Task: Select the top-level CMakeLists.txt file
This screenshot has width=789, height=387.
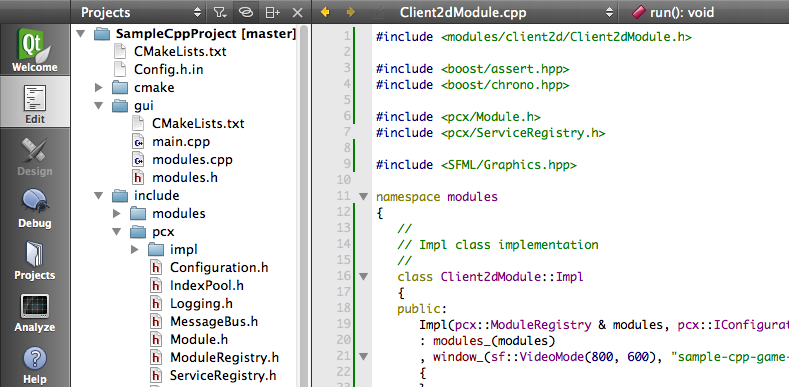Action: pyautogui.click(x=180, y=51)
